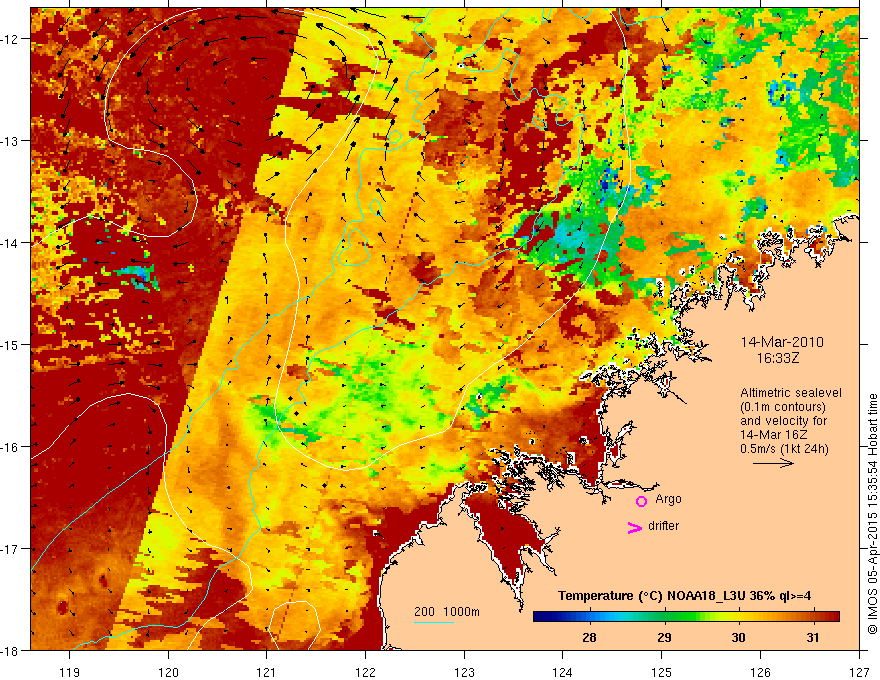The width and height of the screenshot is (880, 680).
Task: Select the date text 14-Mar-2010
Action: 782,342
